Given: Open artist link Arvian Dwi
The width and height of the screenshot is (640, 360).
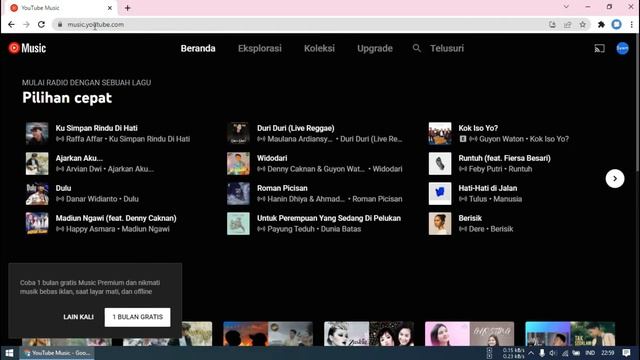Looking at the screenshot, I should click(84, 169).
